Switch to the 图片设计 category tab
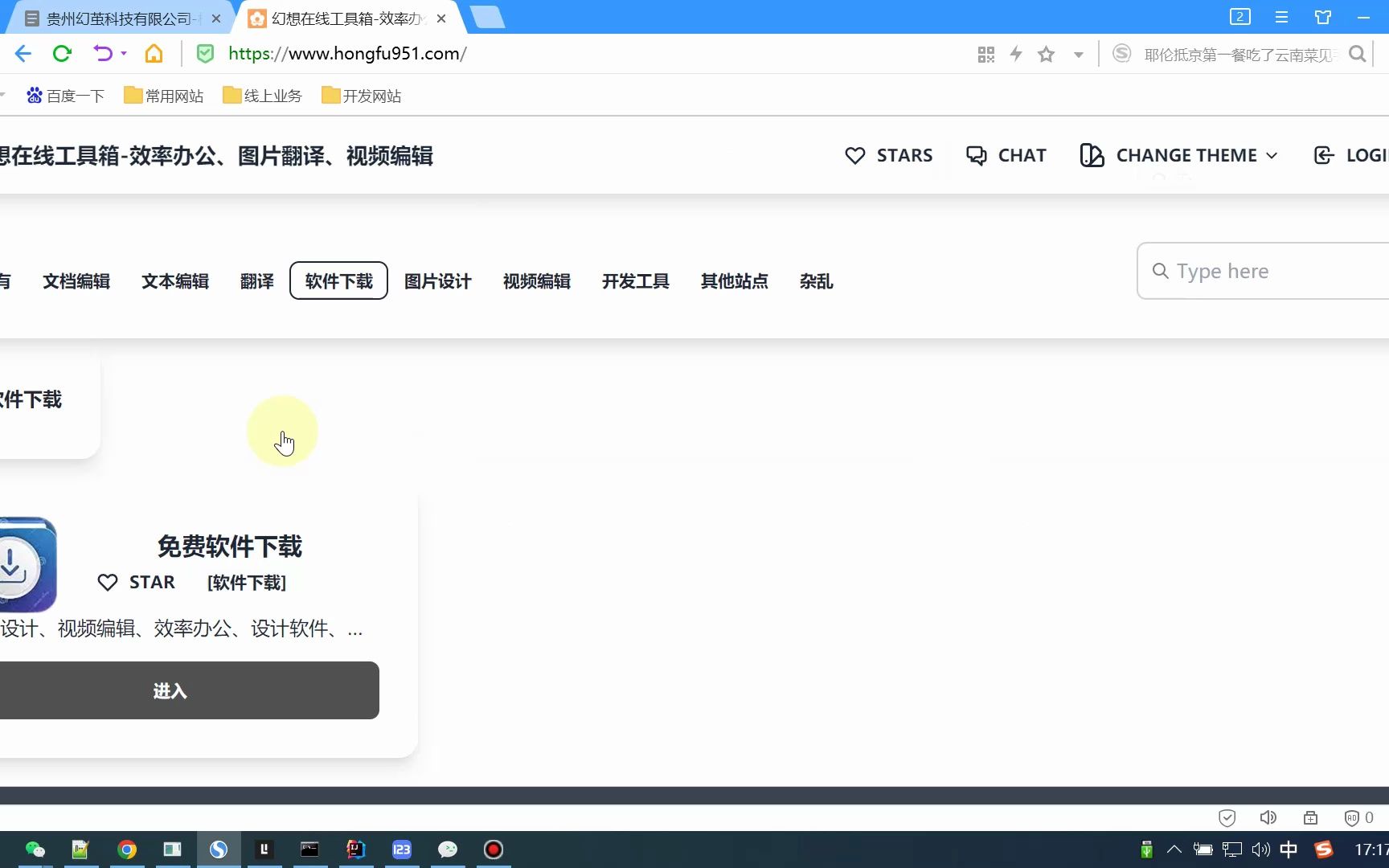Viewport: 1389px width, 868px height. click(x=438, y=281)
